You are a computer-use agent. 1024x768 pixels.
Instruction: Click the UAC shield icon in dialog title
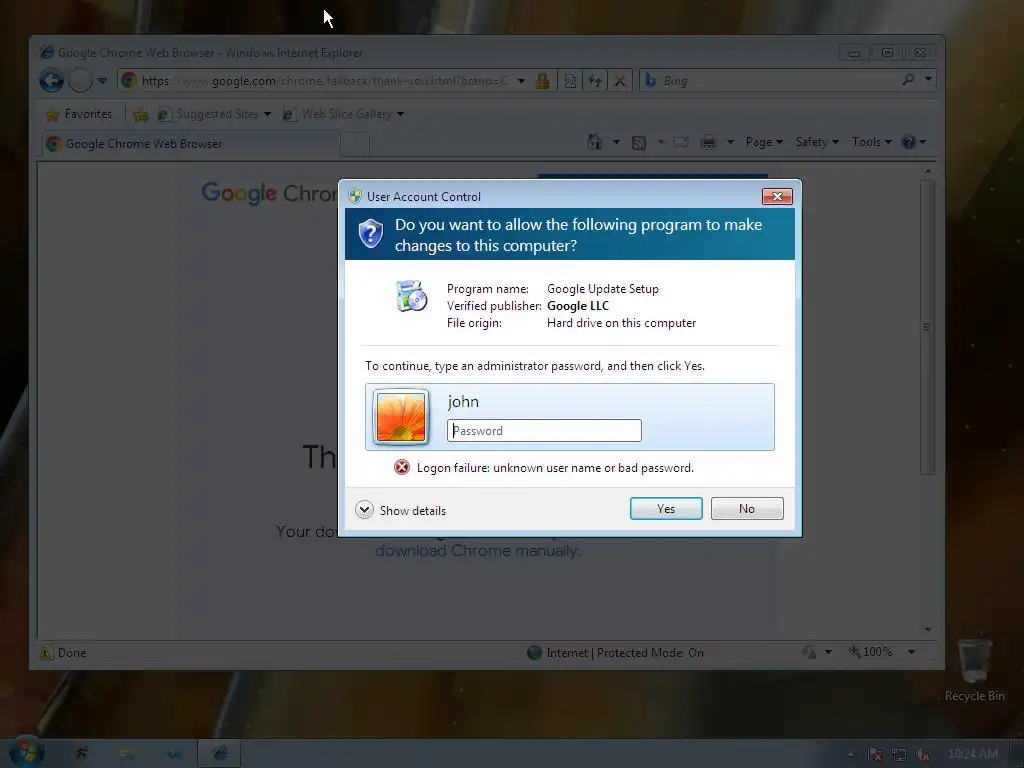pyautogui.click(x=355, y=196)
